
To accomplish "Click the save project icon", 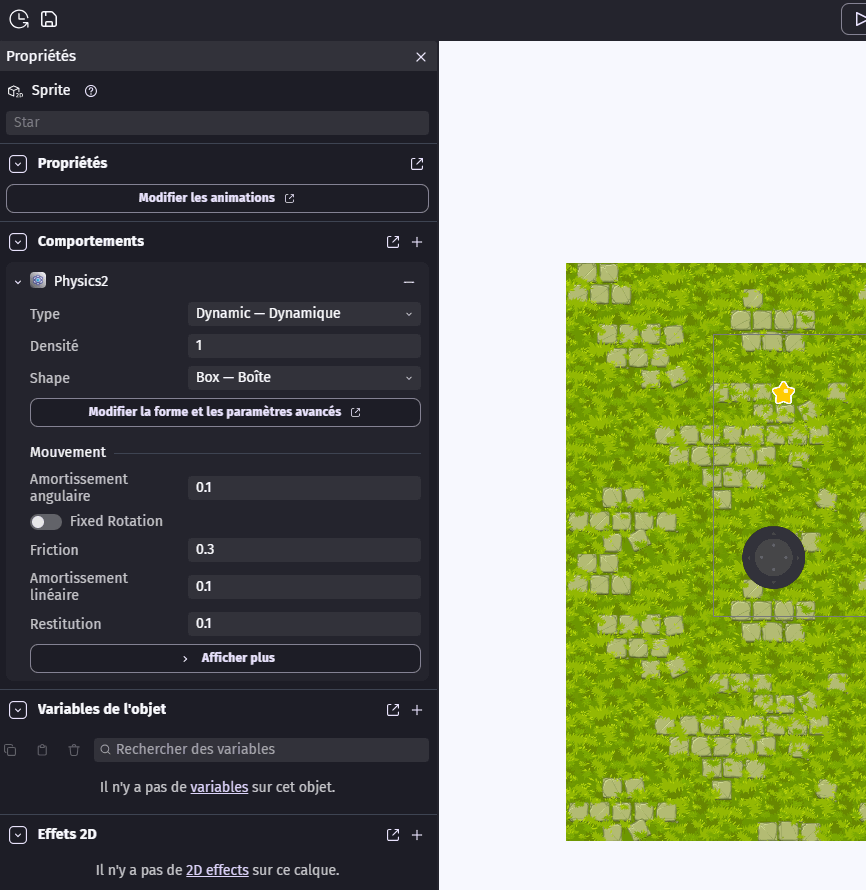I will tap(48, 19).
